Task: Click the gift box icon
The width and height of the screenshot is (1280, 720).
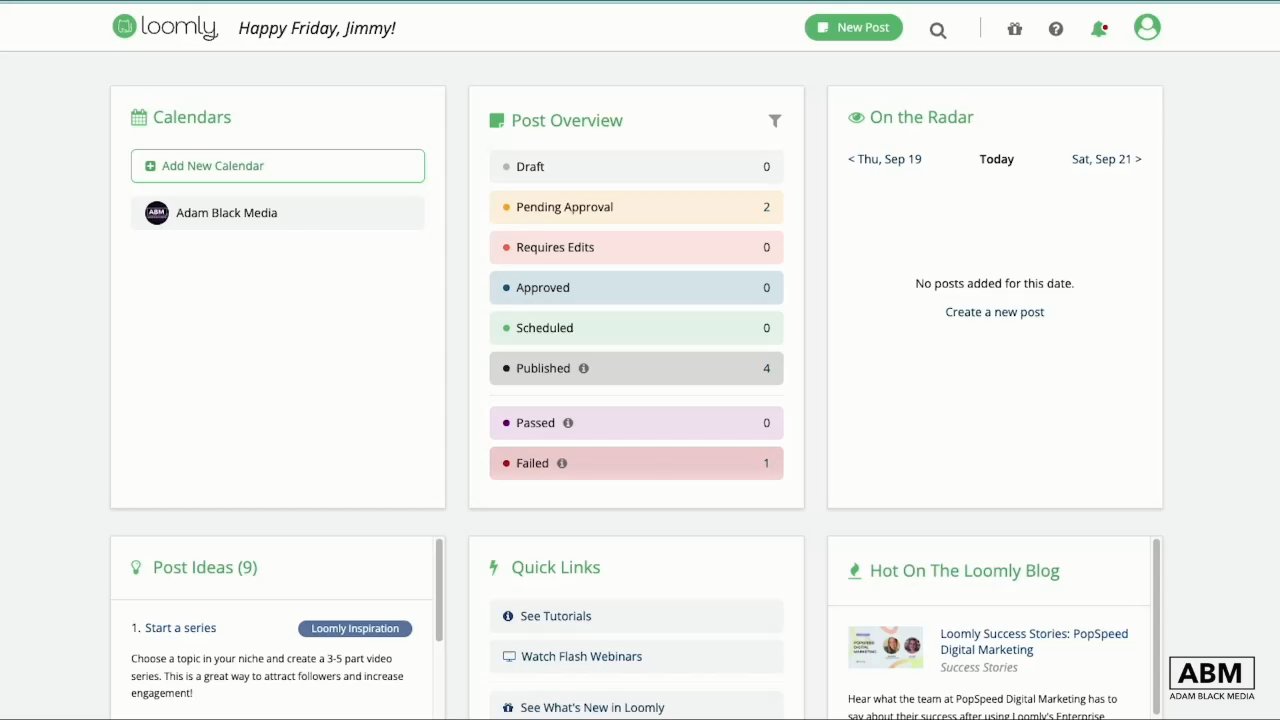Action: click(x=1015, y=29)
